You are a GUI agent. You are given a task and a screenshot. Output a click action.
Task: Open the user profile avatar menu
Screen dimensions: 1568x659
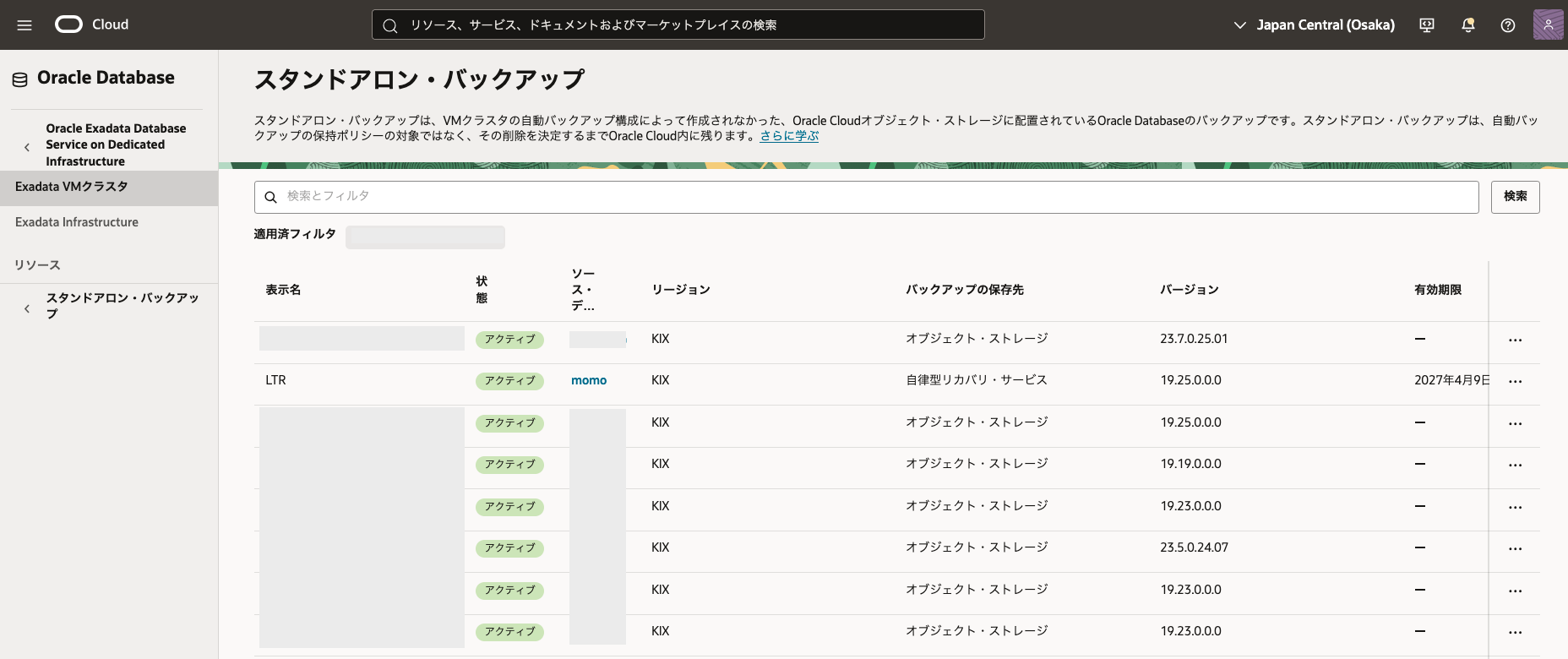click(1548, 25)
